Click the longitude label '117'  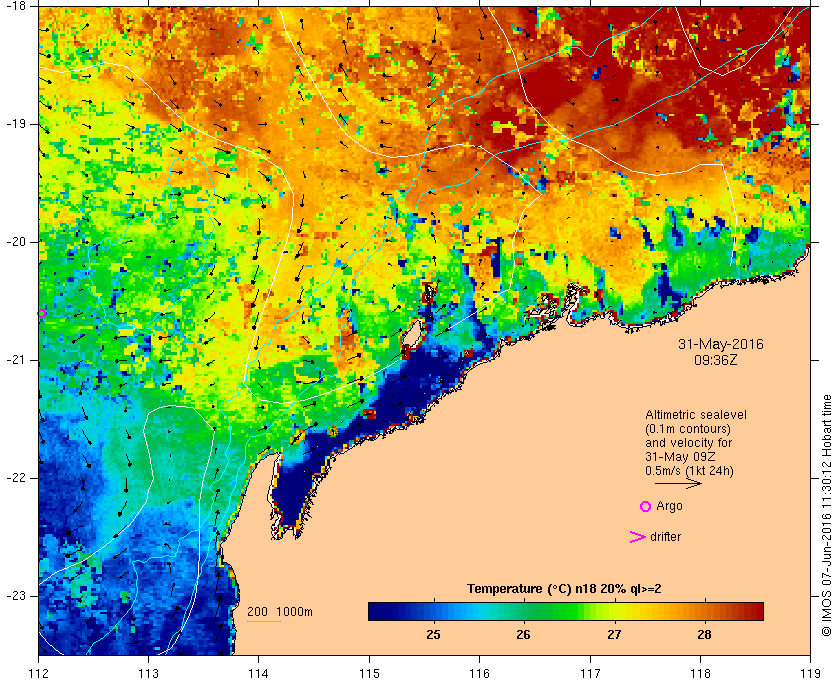[590, 673]
